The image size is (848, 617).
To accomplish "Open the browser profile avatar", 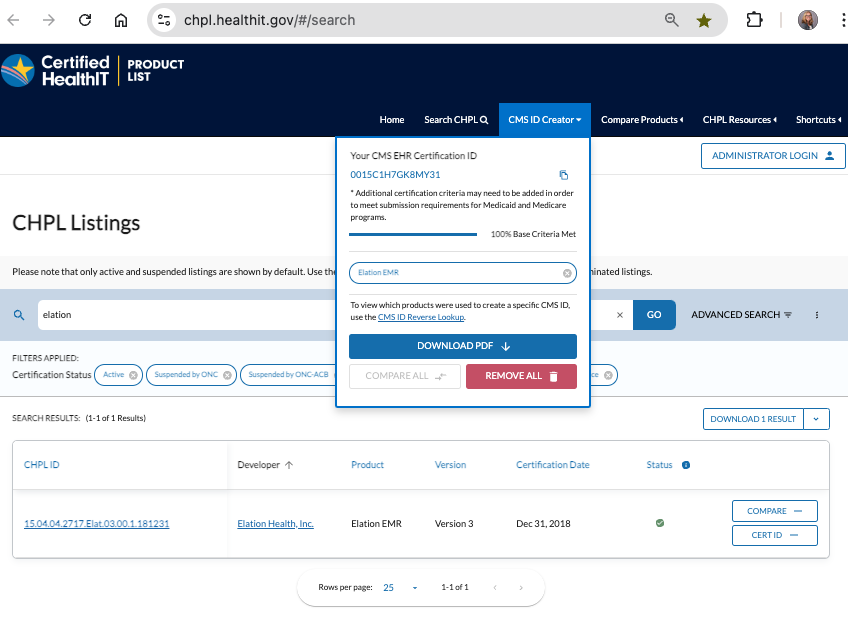I will click(x=807, y=21).
